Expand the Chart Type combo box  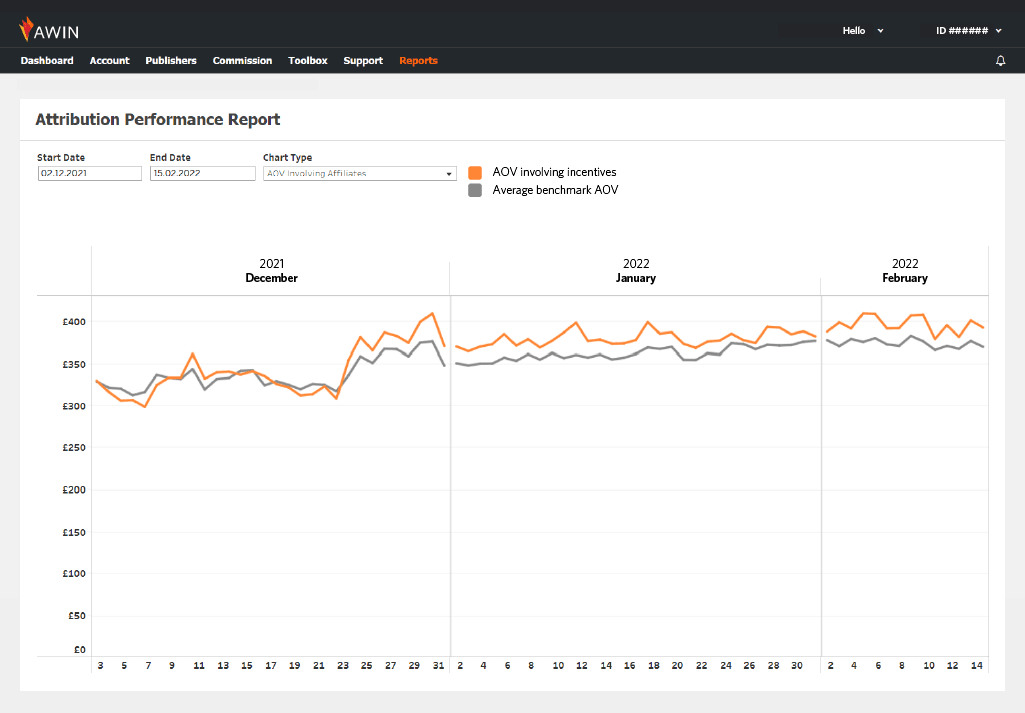pos(359,173)
